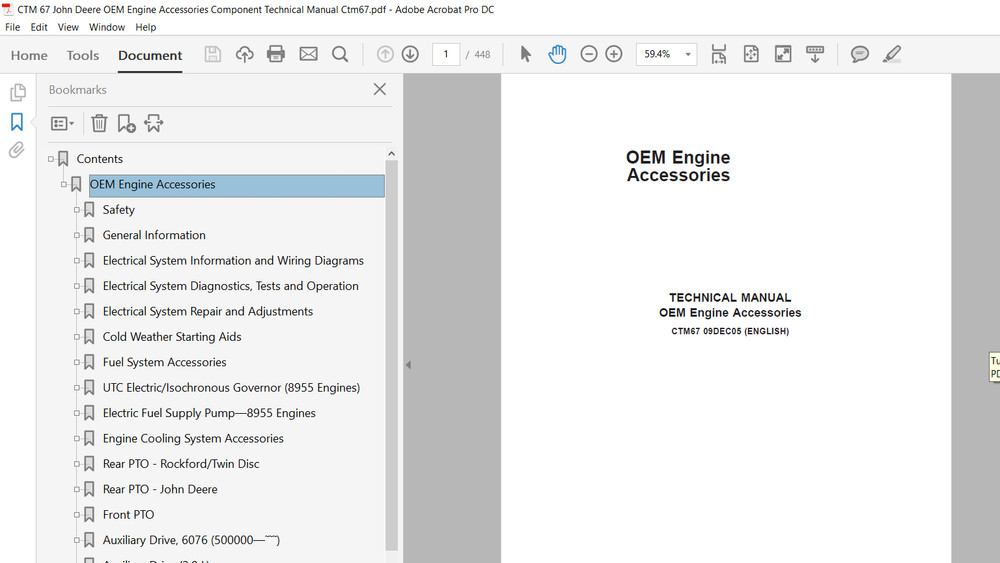Screen dimensions: 1000x563
Task: Zoom out with minus icon
Action: [589, 54]
